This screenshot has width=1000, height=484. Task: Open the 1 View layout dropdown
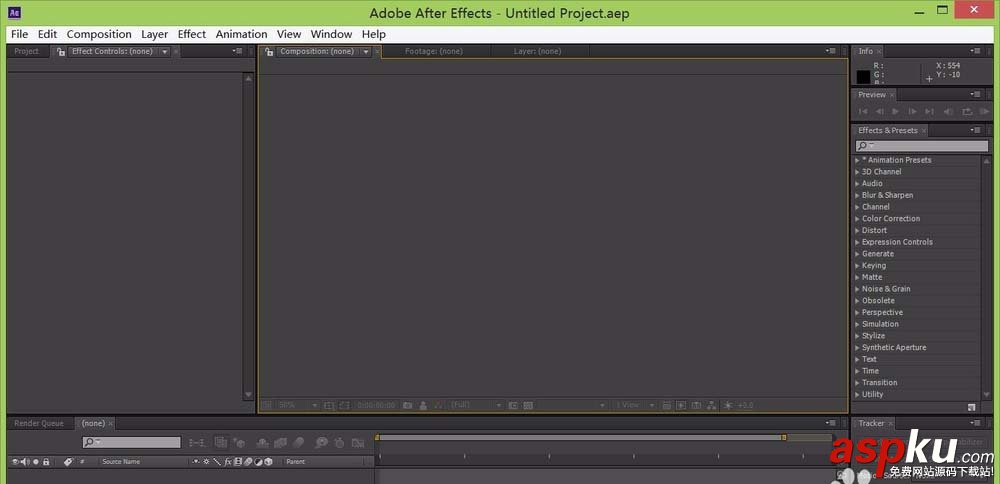(x=635, y=405)
